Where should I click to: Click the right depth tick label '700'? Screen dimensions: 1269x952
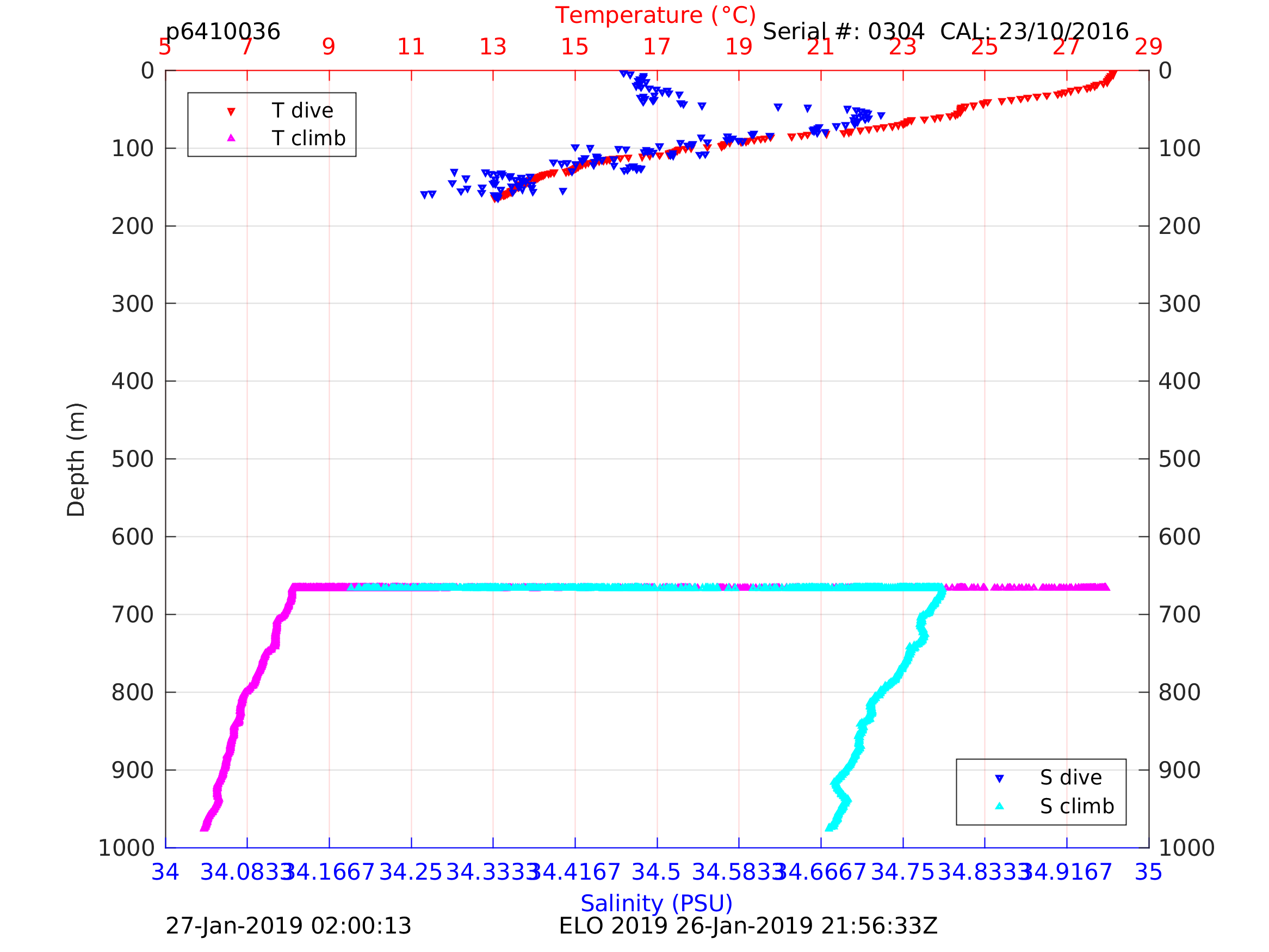click(1179, 615)
